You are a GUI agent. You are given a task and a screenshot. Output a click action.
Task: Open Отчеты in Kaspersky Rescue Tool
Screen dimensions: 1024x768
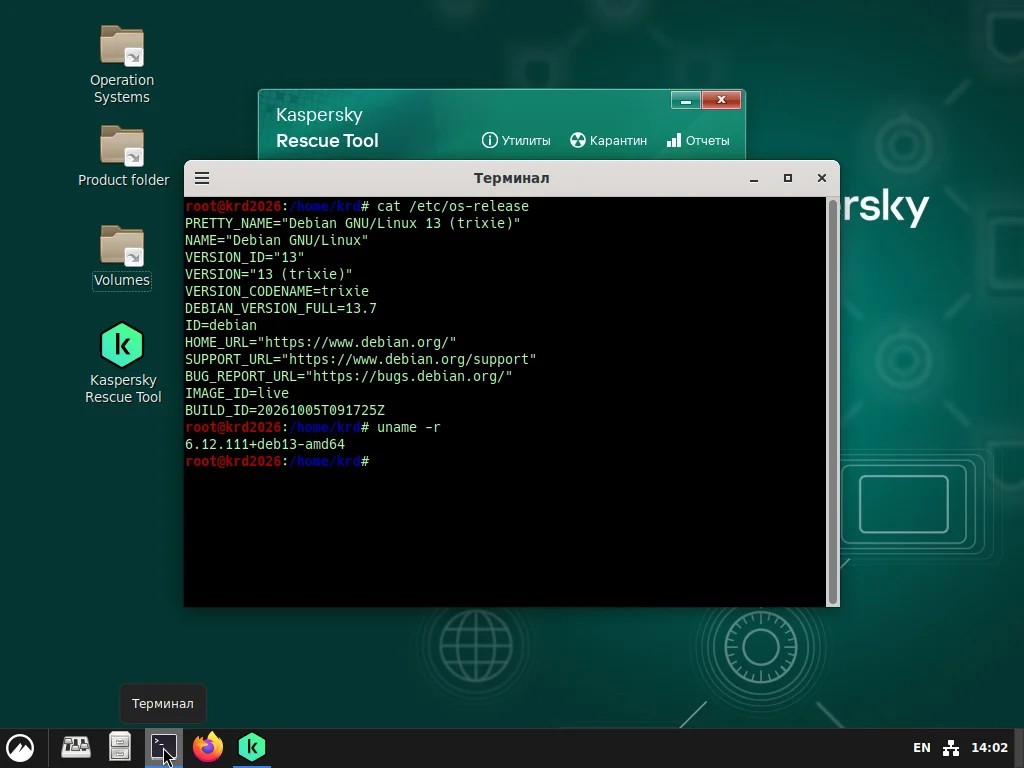tap(697, 140)
